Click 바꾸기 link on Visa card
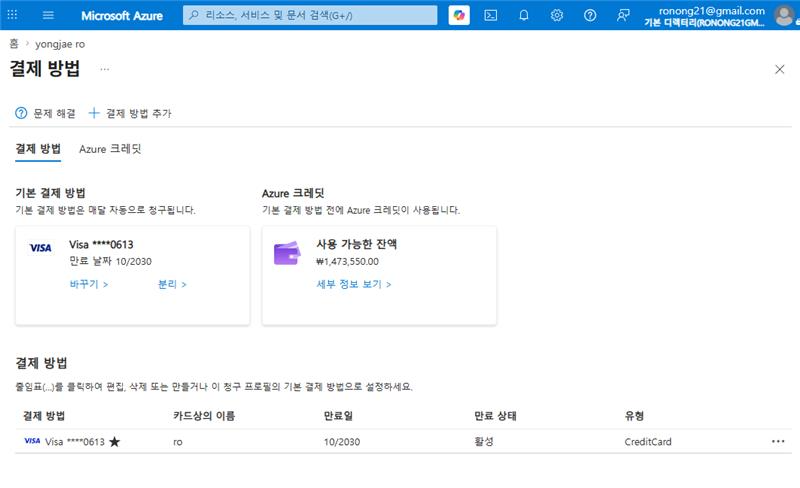The height and width of the screenshot is (488, 800). (x=89, y=284)
